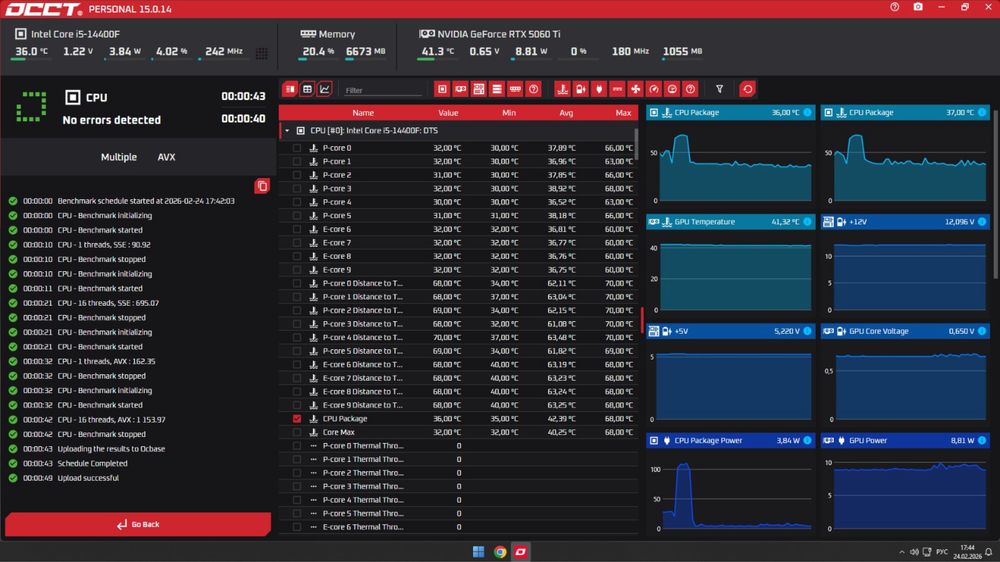Viewport: 1000px width, 562px height.
Task: Check E-core 6 Thermal Throttling checkbox
Action: [297, 527]
